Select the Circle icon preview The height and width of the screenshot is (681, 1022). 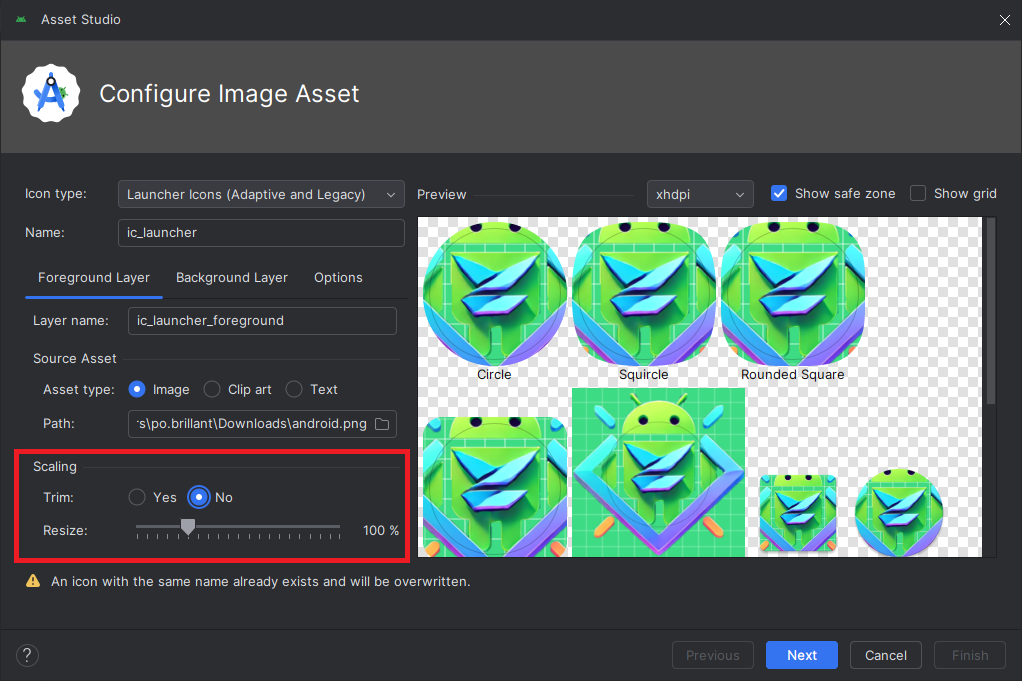(x=495, y=293)
